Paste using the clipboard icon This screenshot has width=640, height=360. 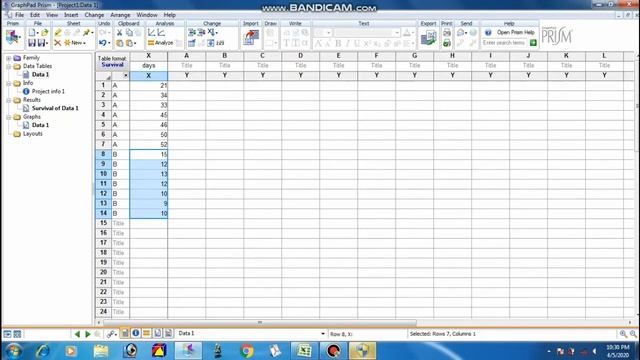click(120, 42)
